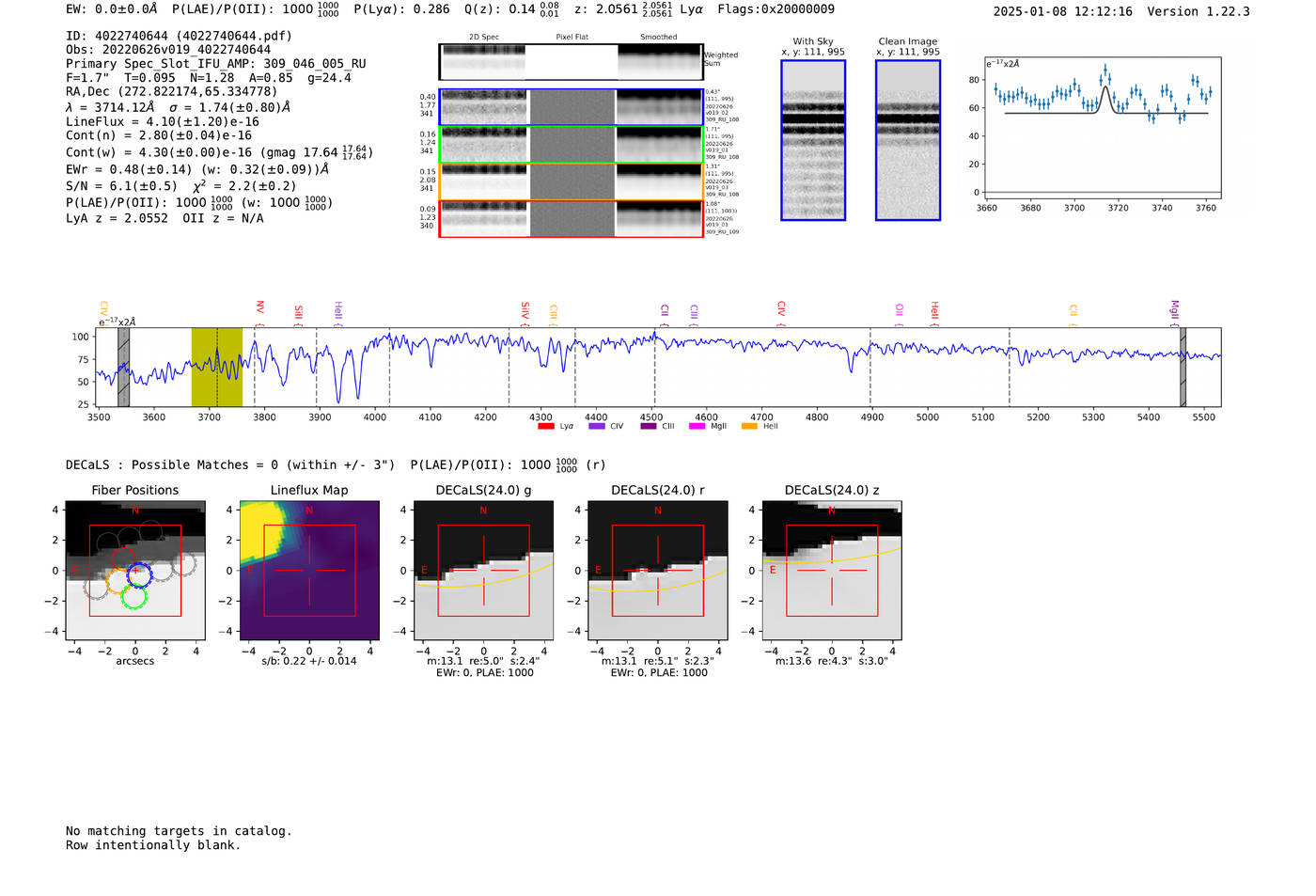Select the red-bordered fiber spectrum row

(571, 218)
